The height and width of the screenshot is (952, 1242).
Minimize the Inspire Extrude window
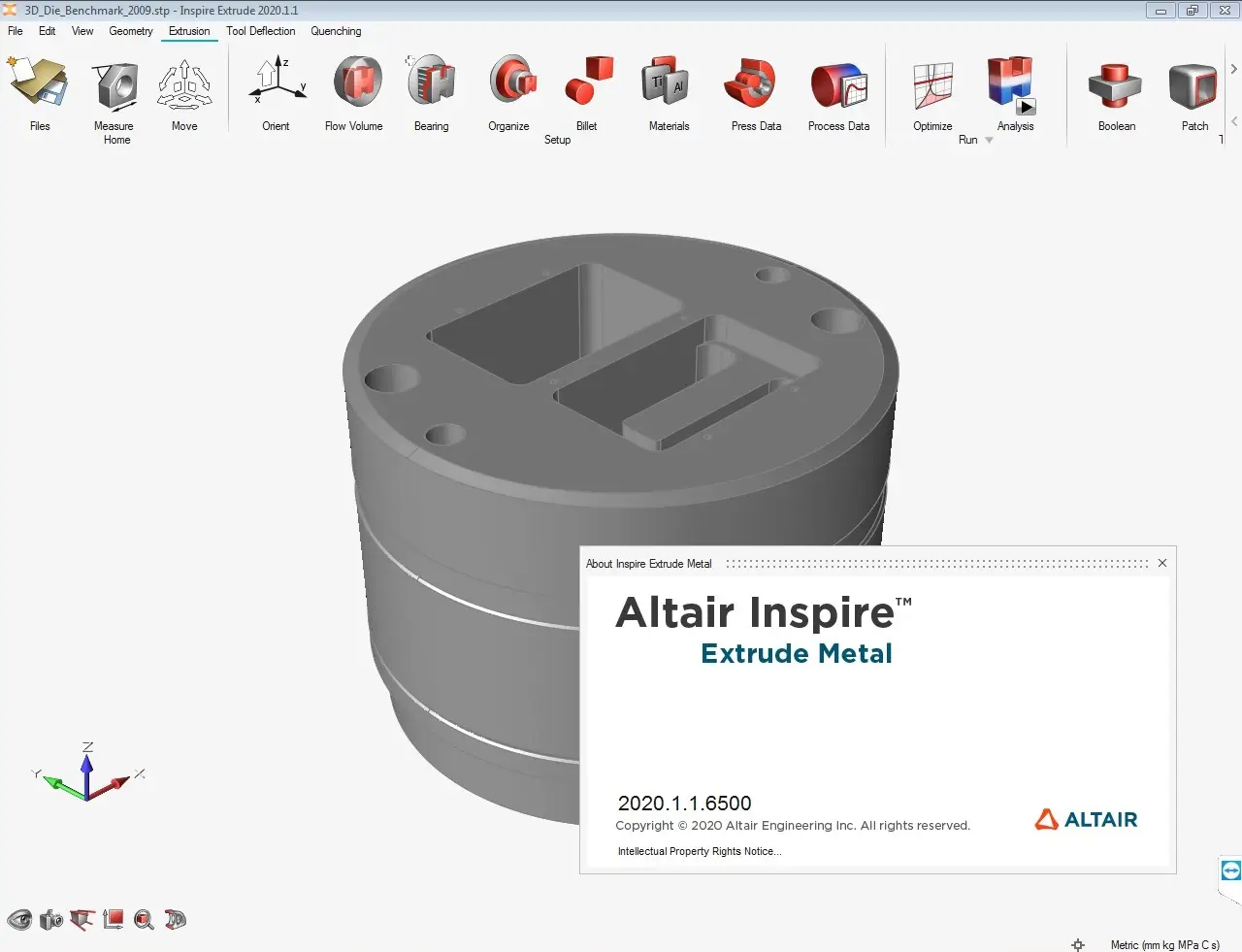tap(1160, 11)
